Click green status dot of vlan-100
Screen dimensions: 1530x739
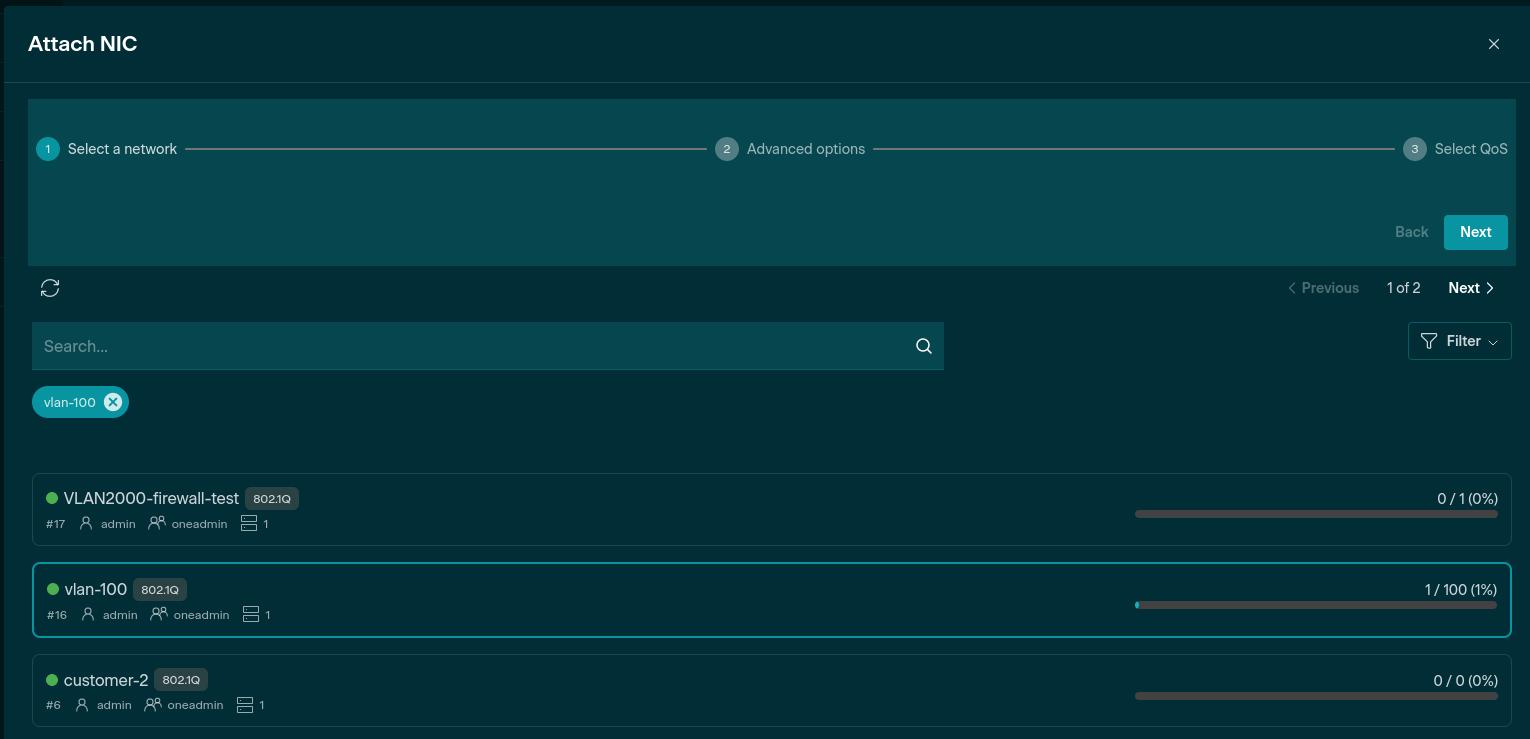click(53, 589)
